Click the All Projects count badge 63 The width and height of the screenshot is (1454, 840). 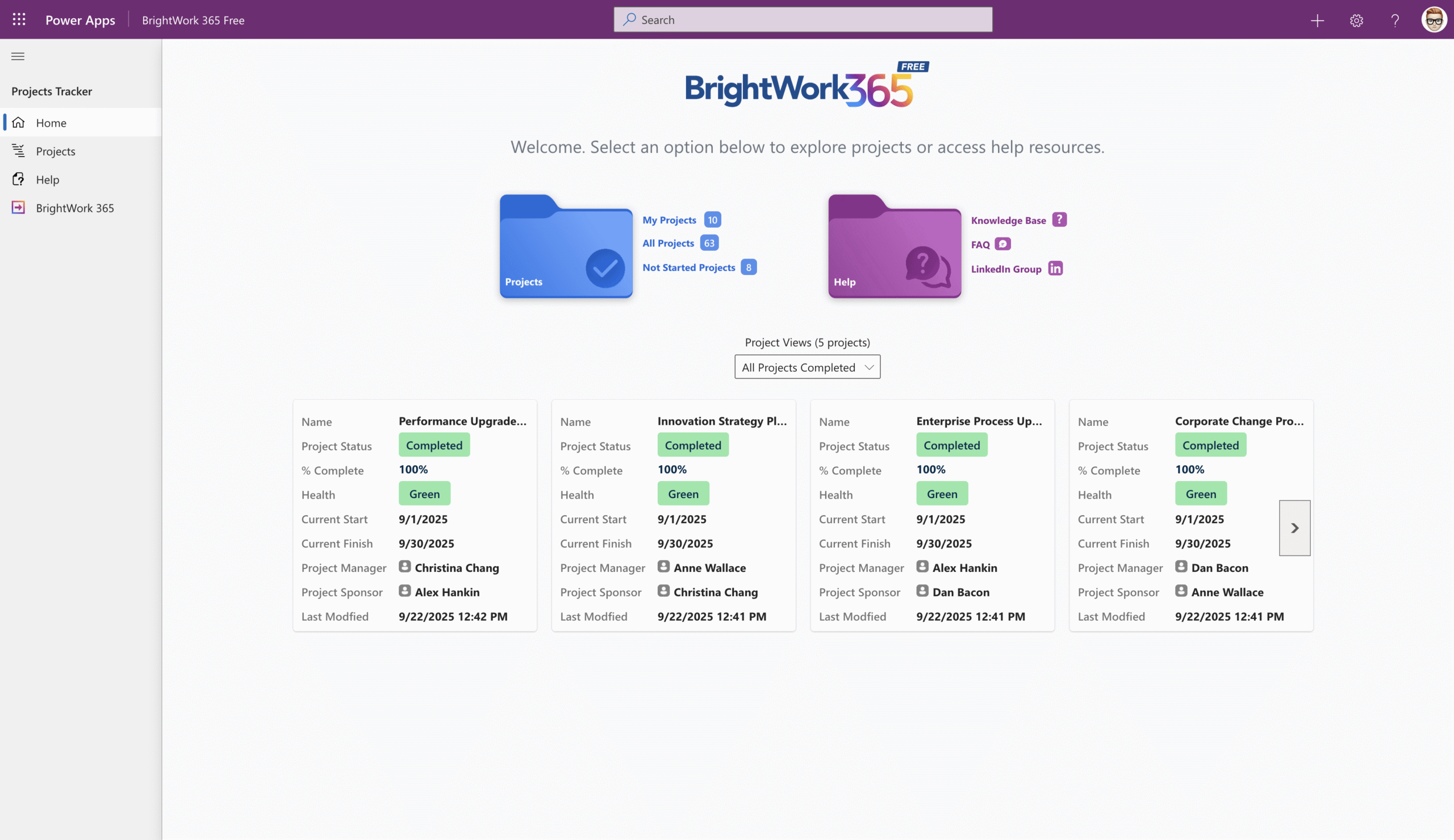click(709, 244)
